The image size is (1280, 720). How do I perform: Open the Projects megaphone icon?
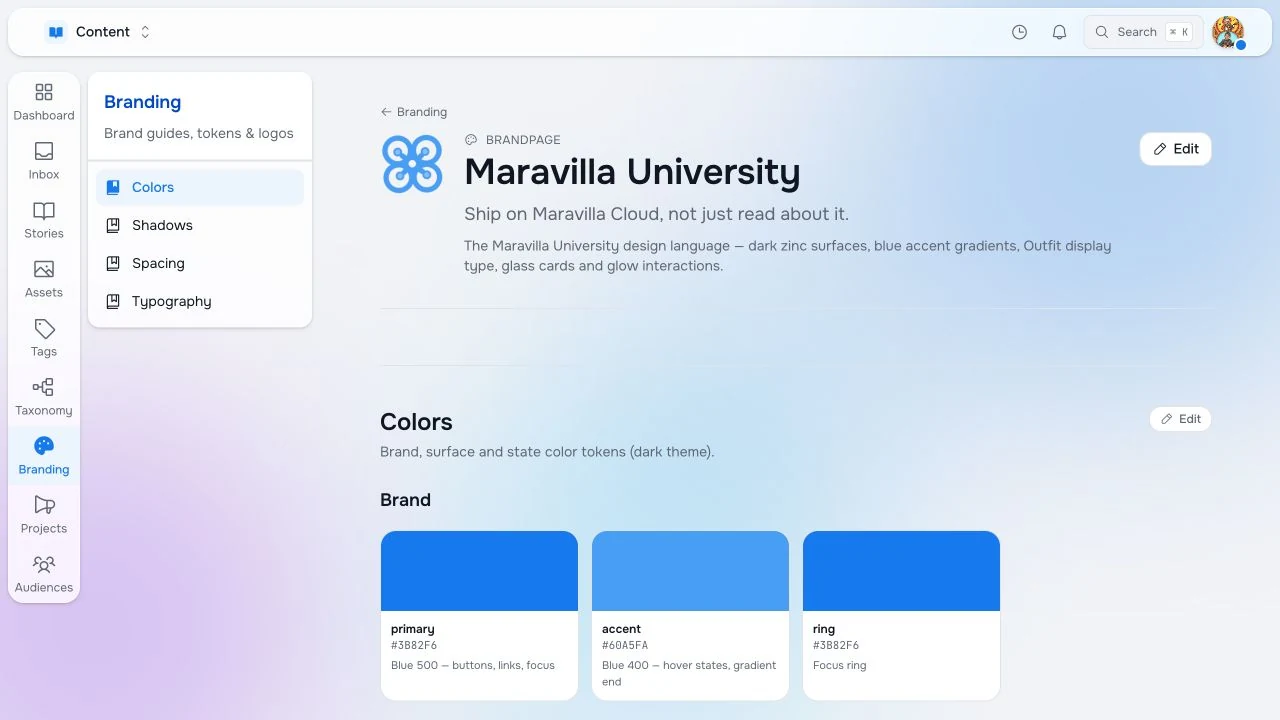click(44, 505)
